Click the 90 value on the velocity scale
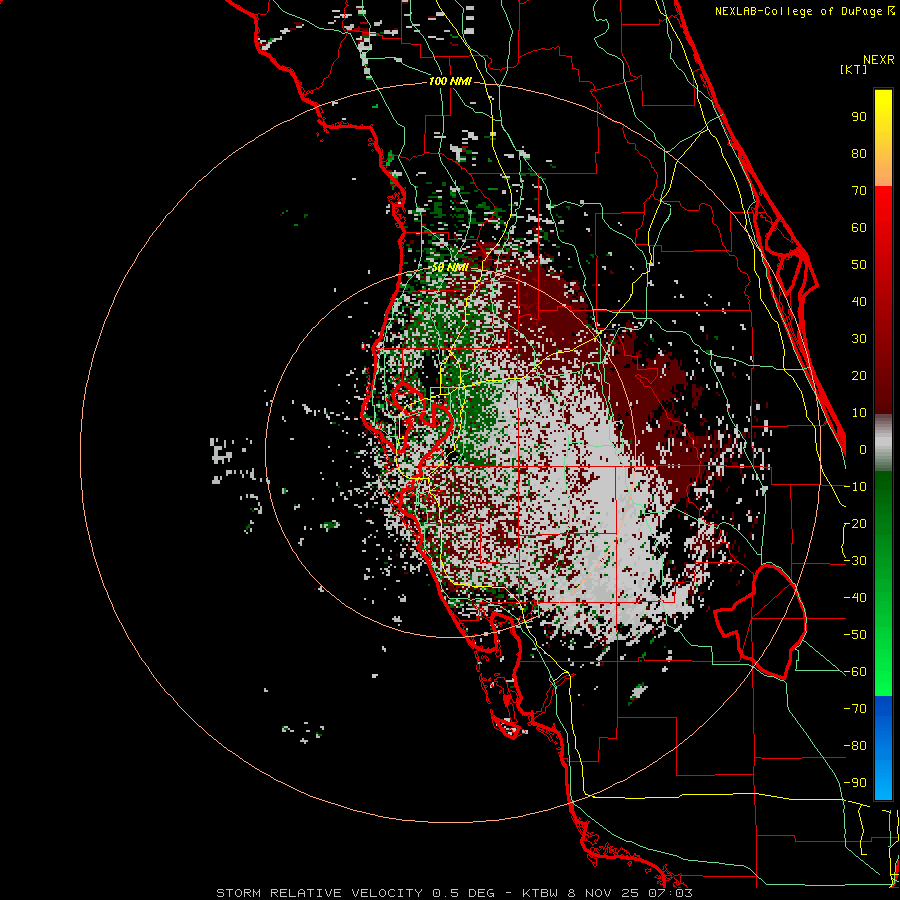Image resolution: width=900 pixels, height=900 pixels. click(859, 117)
